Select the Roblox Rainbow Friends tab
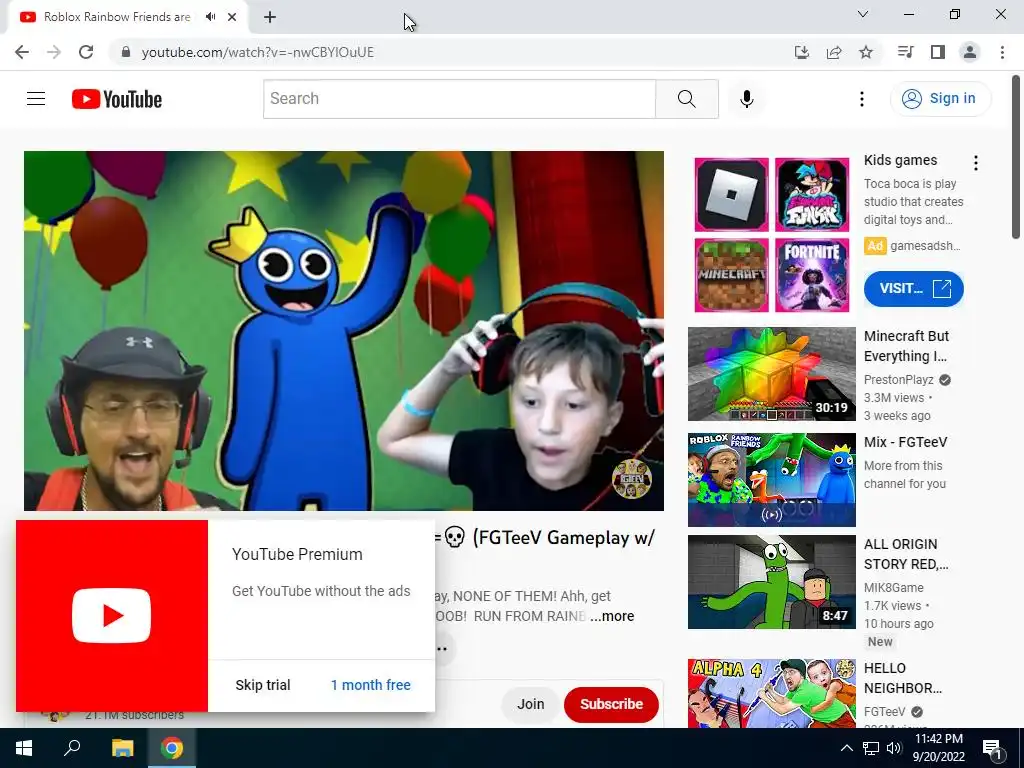 [x=116, y=17]
